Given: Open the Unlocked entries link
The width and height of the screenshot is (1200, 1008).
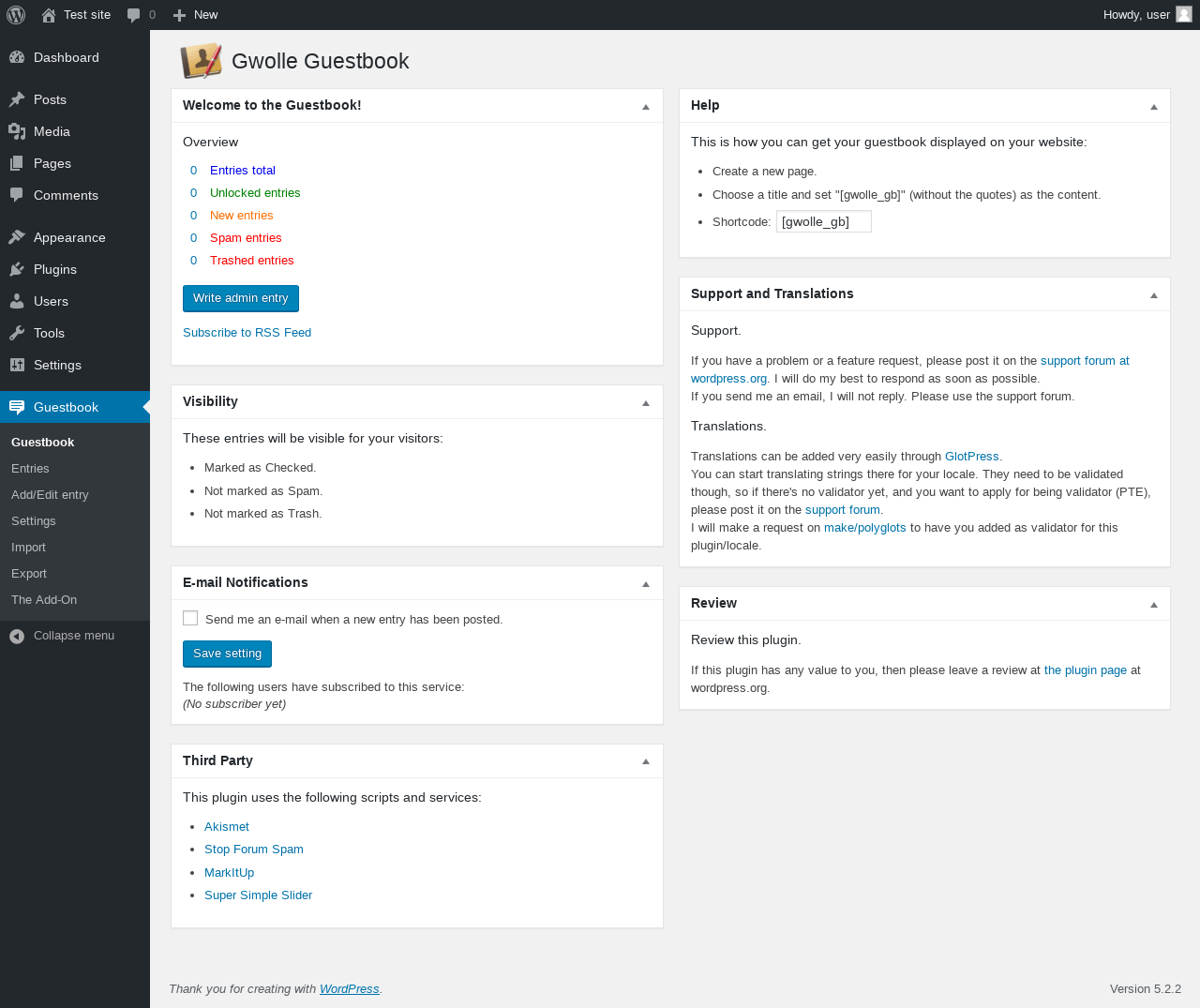Looking at the screenshot, I should click(x=255, y=193).
